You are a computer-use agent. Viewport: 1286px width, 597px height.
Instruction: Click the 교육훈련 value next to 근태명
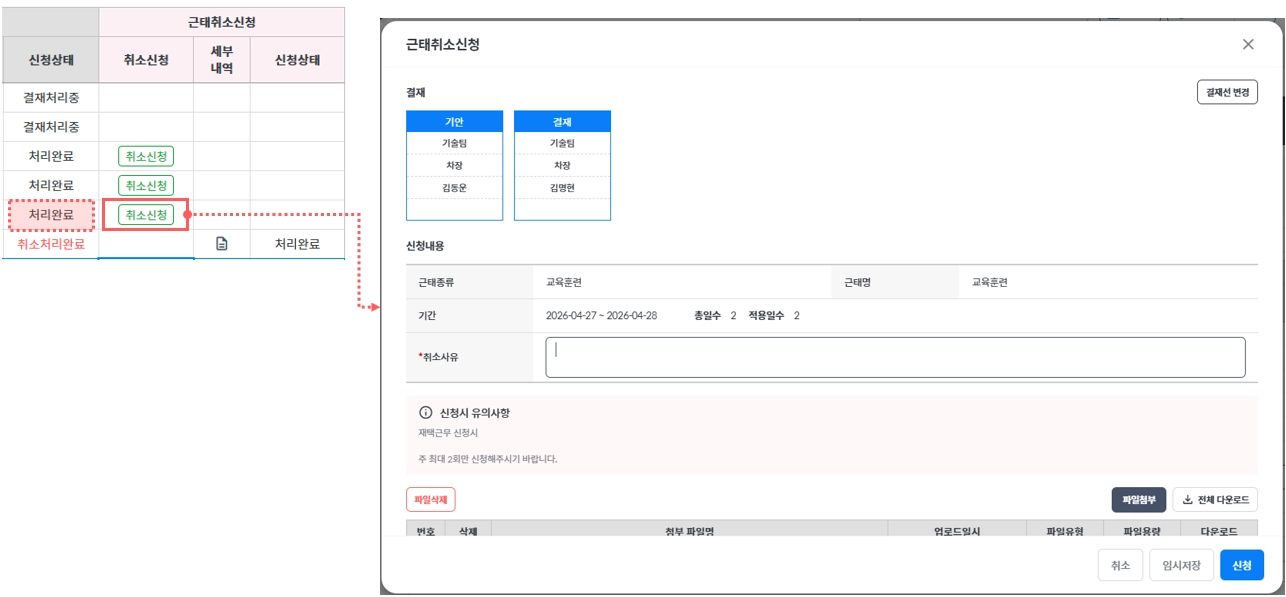[x=990, y=283]
